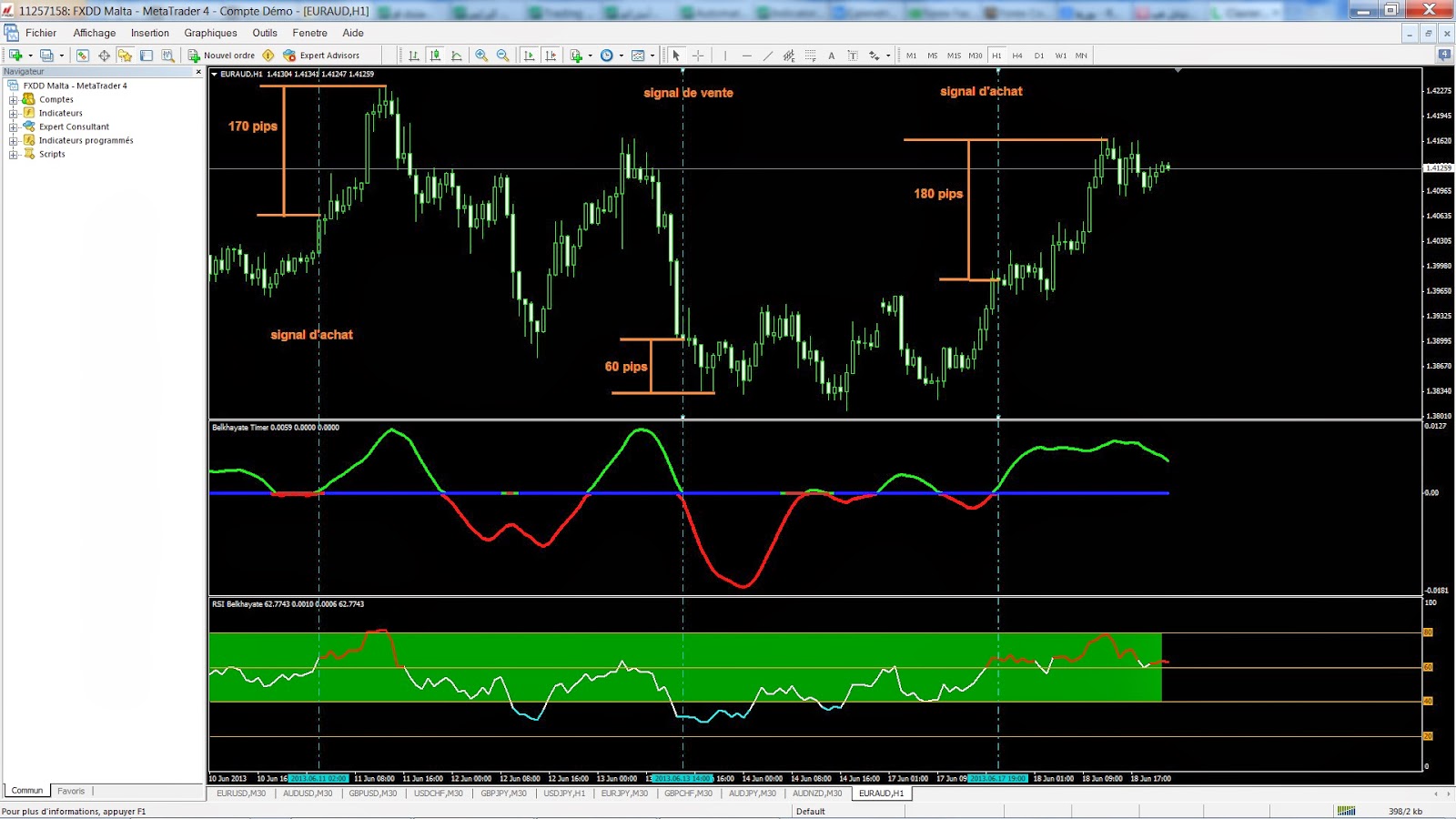Click the Nouvel ordre button
The width and height of the screenshot is (1456, 819).
[x=221, y=56]
